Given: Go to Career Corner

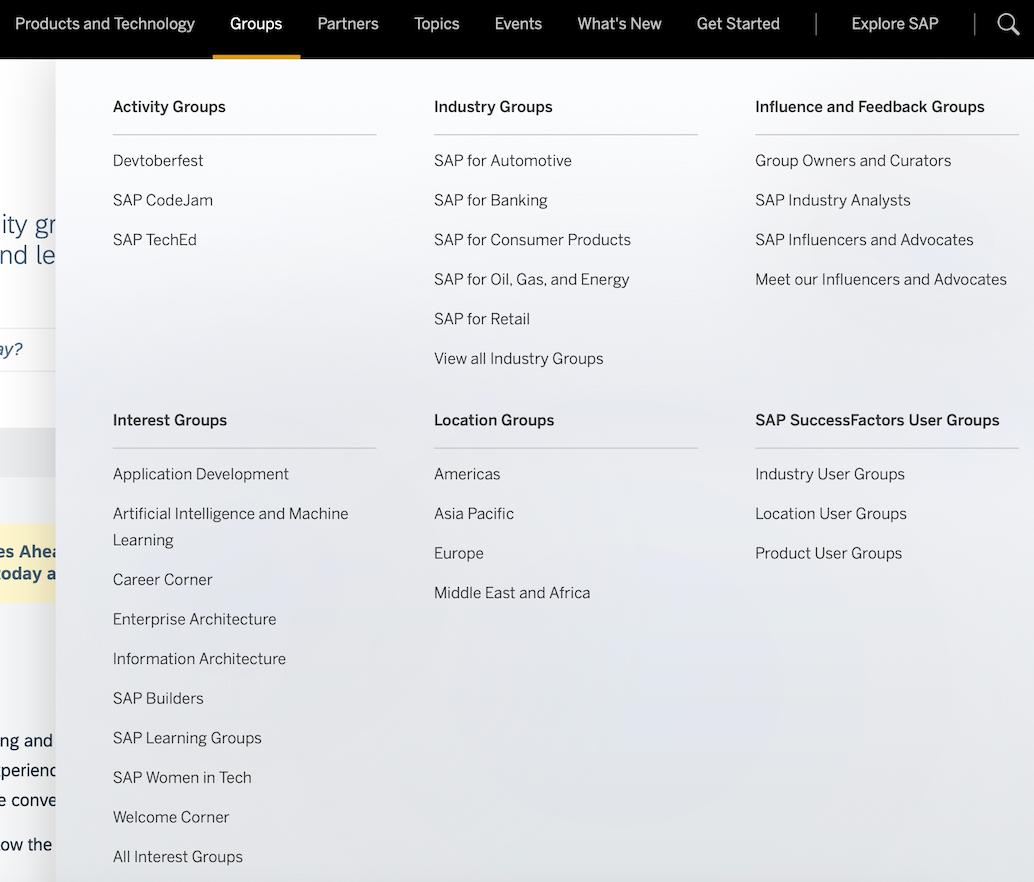Looking at the screenshot, I should (x=163, y=580).
